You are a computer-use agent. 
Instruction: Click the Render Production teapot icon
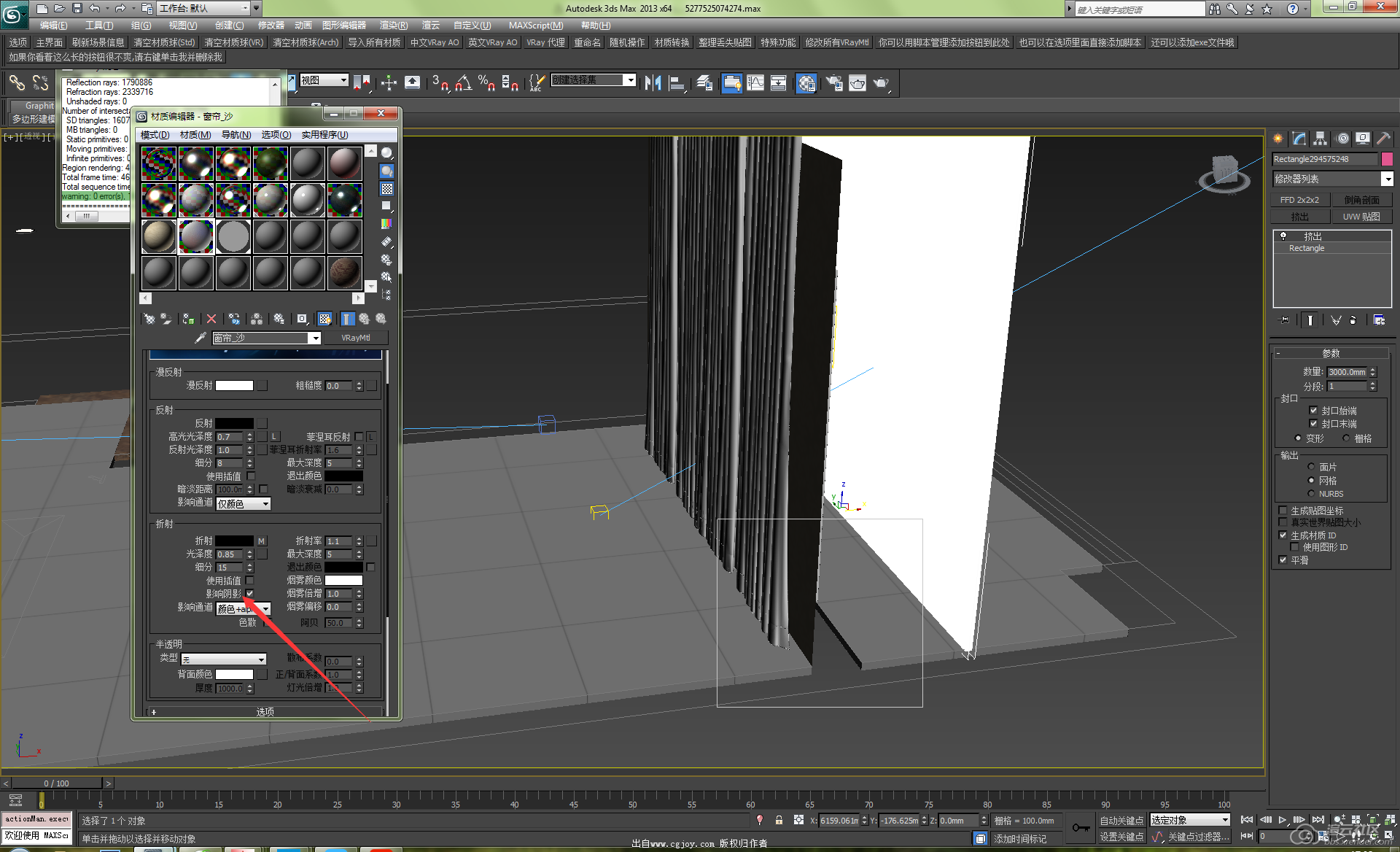pyautogui.click(x=882, y=83)
